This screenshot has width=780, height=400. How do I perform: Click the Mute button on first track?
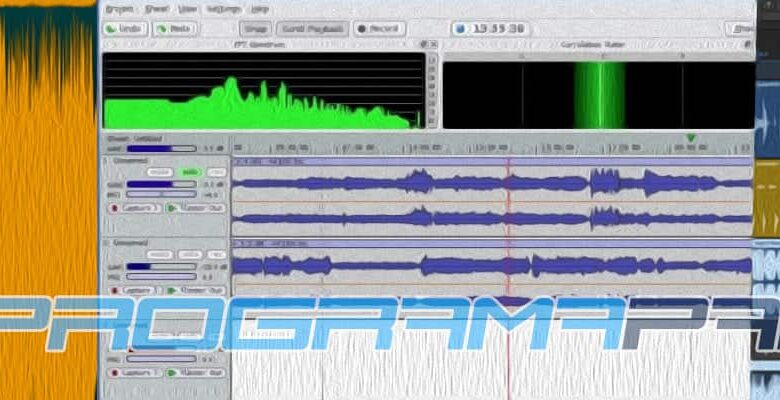(x=160, y=172)
